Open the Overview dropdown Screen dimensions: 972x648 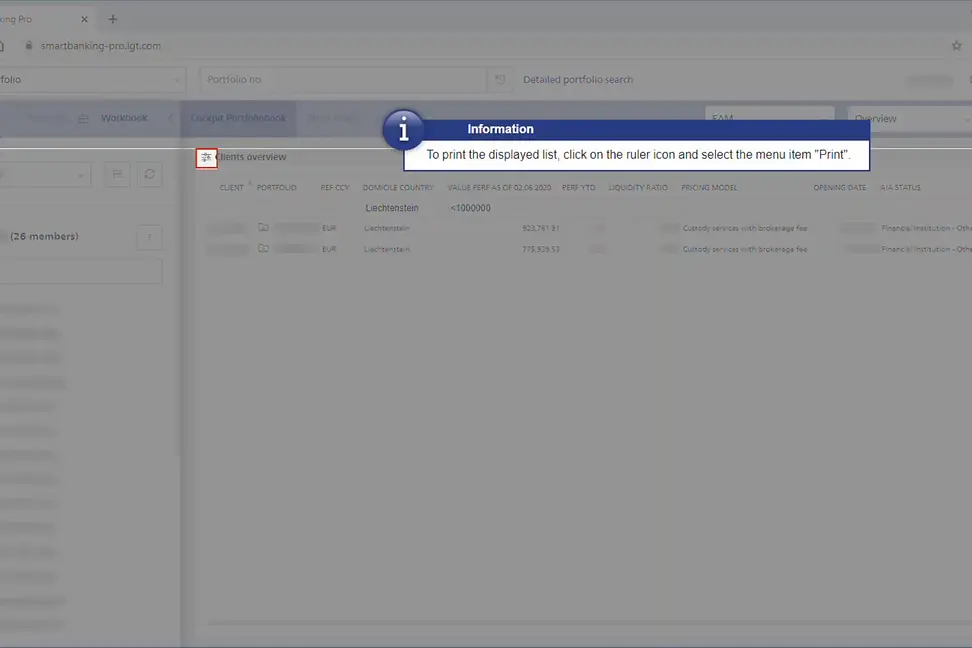(908, 119)
